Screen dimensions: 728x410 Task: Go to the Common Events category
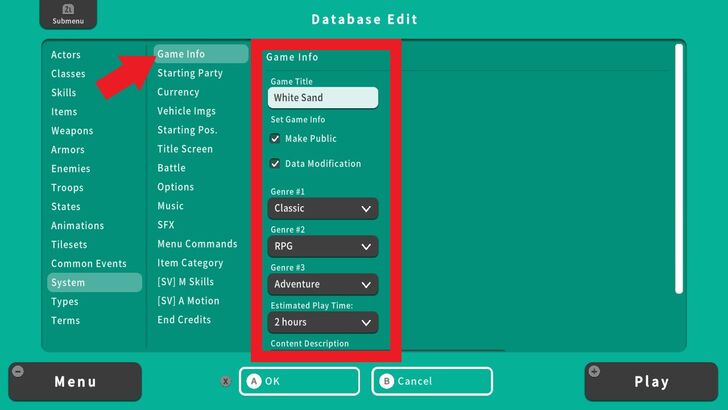point(89,264)
